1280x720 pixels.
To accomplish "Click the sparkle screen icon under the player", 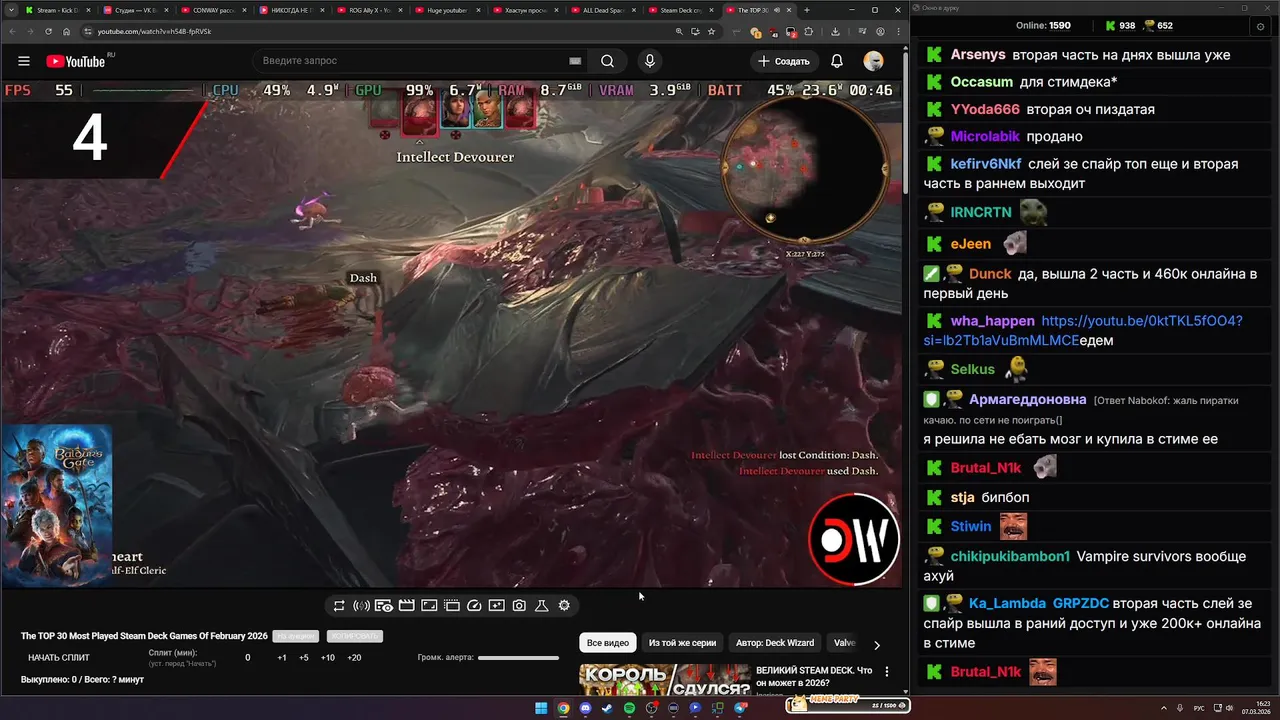I will pos(496,606).
